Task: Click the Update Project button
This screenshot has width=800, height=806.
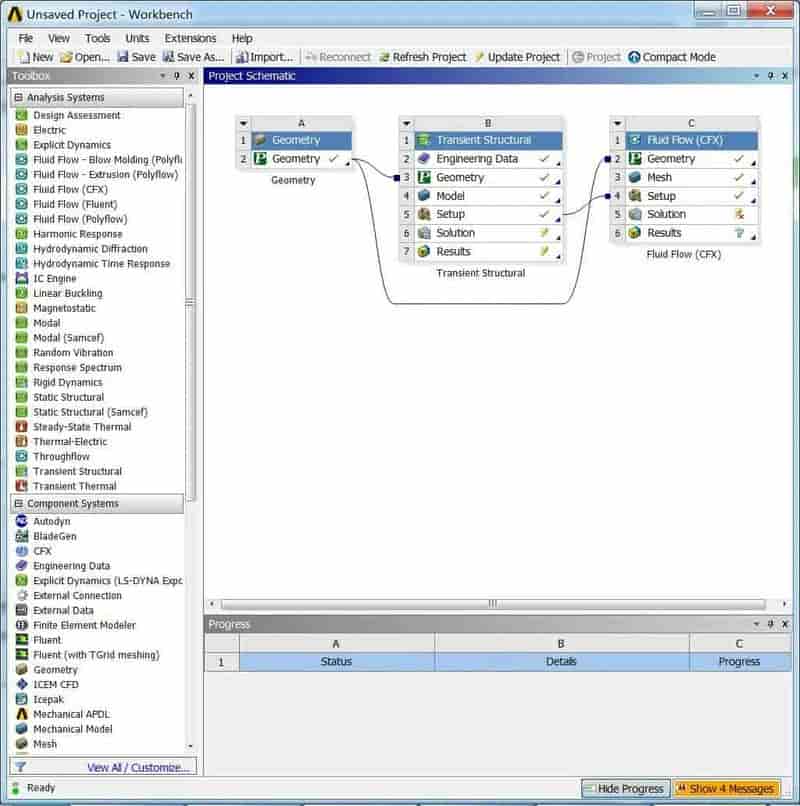Action: pyautogui.click(x=517, y=57)
